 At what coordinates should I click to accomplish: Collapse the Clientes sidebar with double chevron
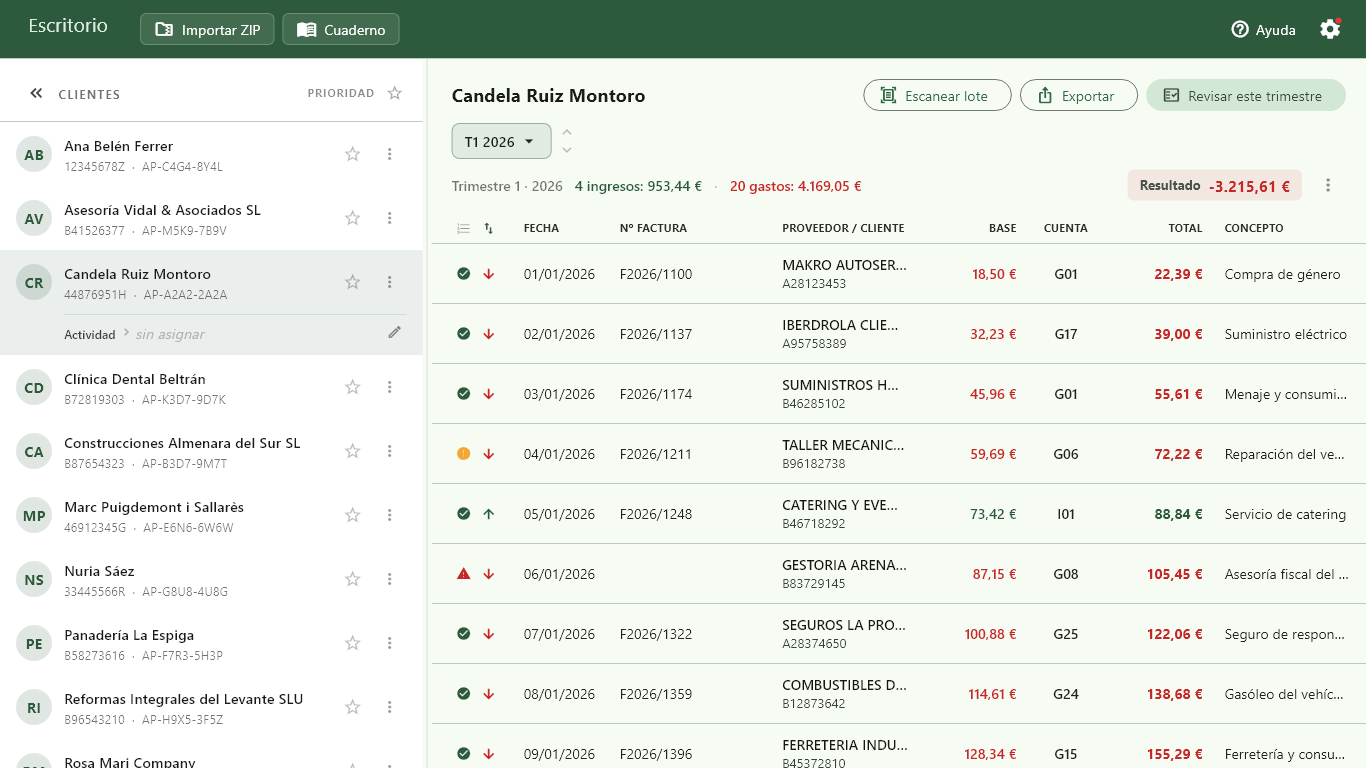36,93
